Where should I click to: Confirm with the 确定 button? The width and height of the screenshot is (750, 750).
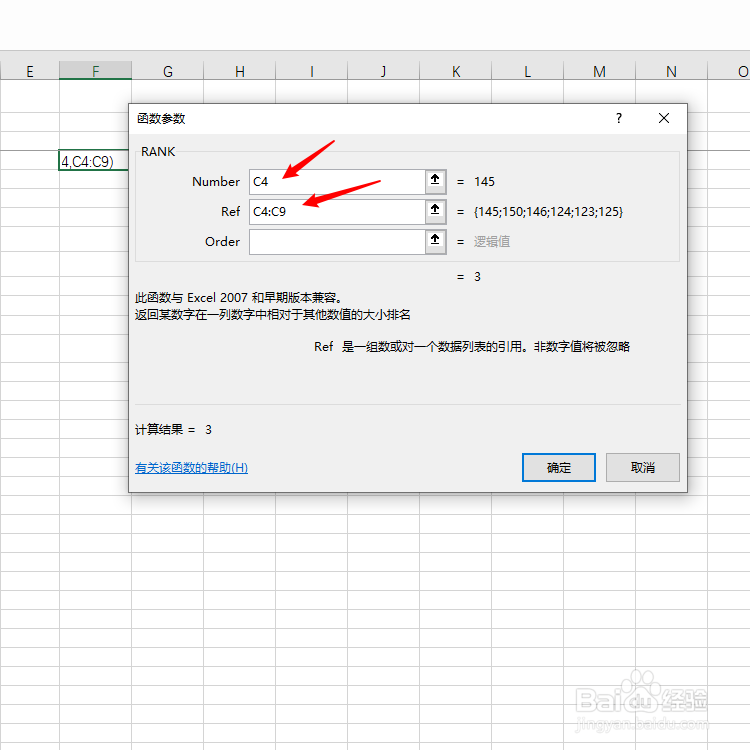click(559, 467)
